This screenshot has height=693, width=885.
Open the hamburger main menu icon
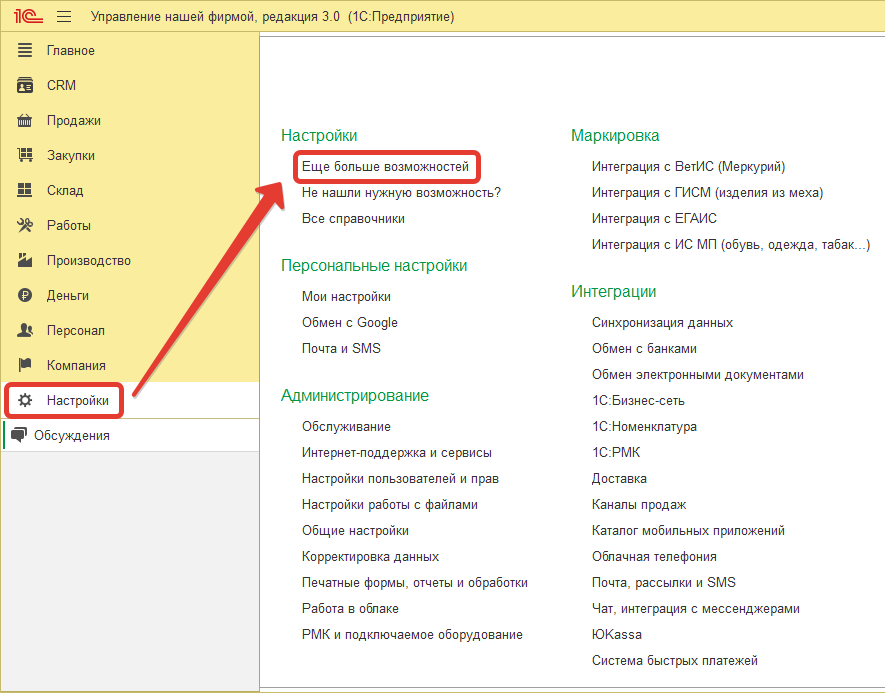point(64,16)
